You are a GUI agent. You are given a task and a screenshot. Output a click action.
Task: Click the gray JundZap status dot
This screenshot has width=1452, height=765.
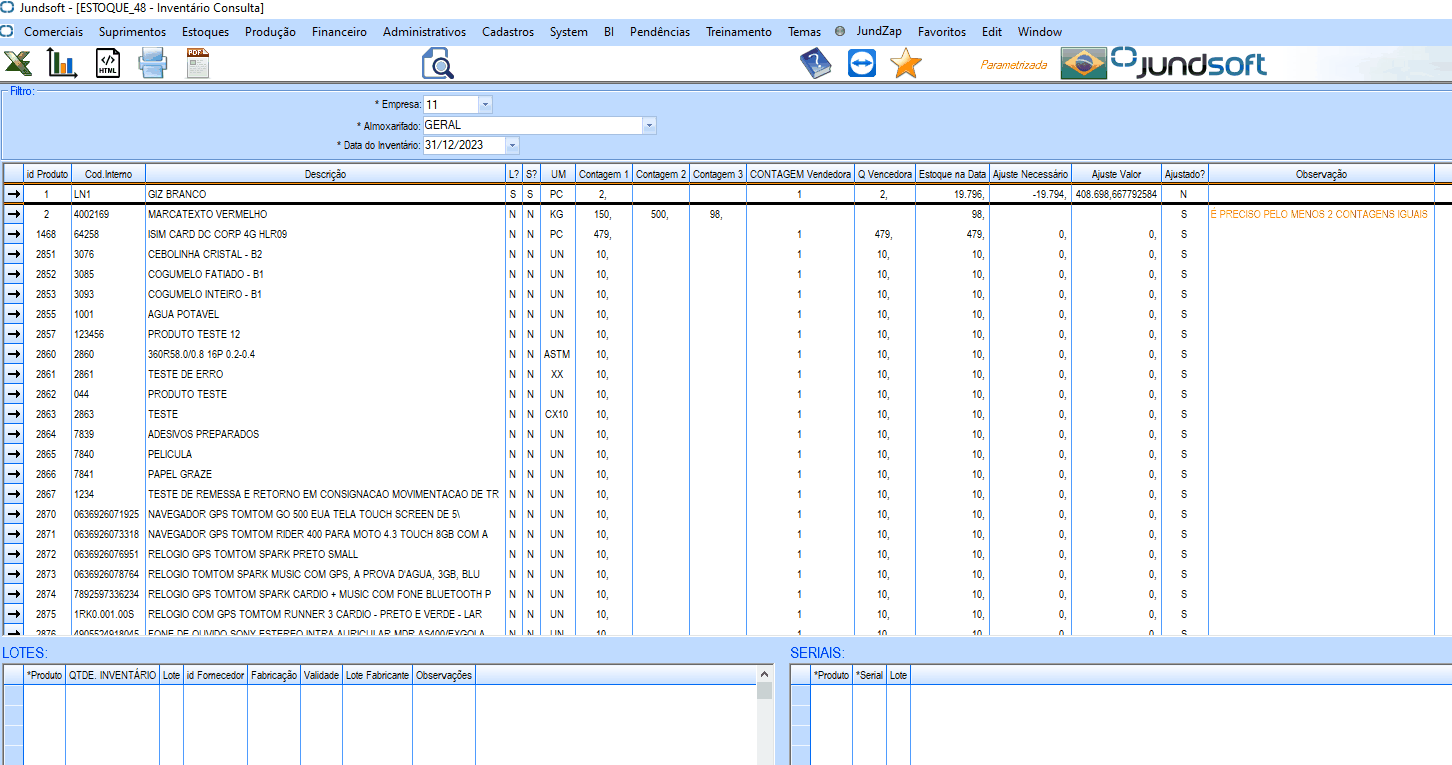click(840, 31)
